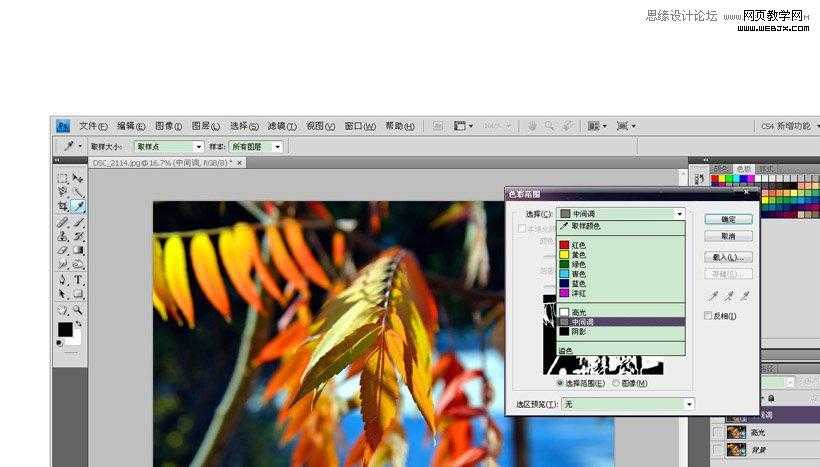Switch to the 样式 panel tab

[766, 168]
